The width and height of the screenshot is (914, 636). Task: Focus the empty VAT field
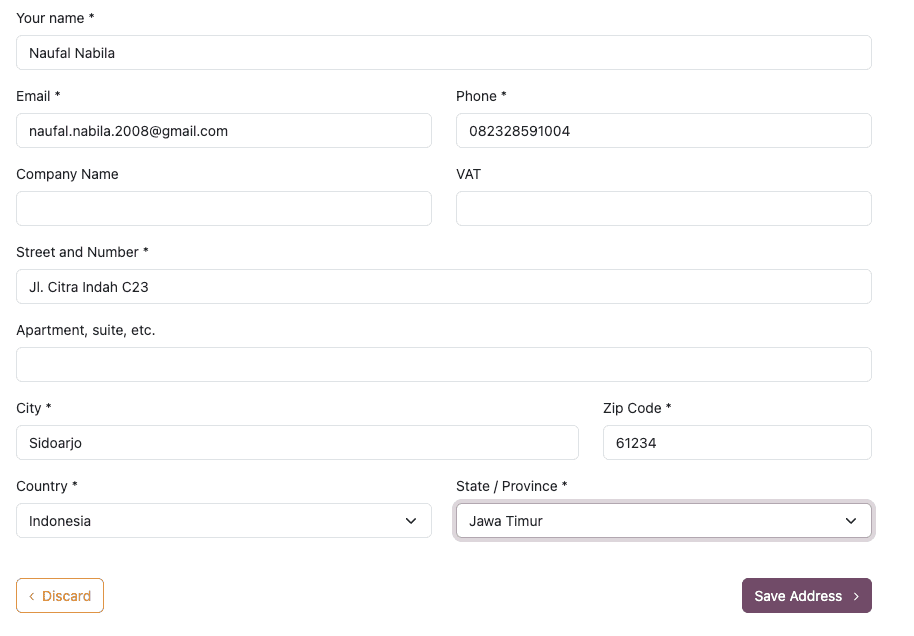click(x=663, y=209)
